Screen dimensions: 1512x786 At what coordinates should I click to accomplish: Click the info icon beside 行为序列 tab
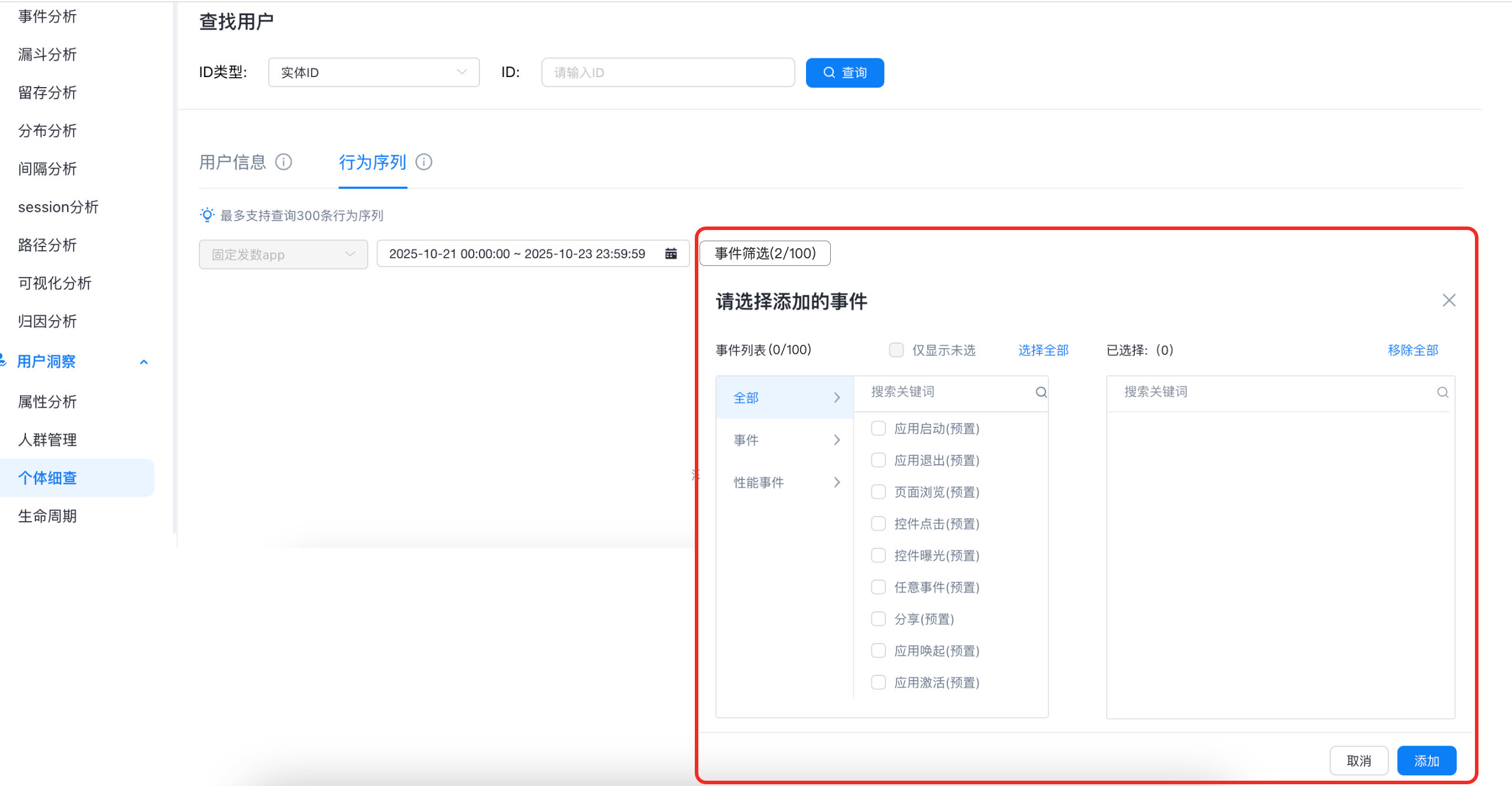click(x=424, y=162)
